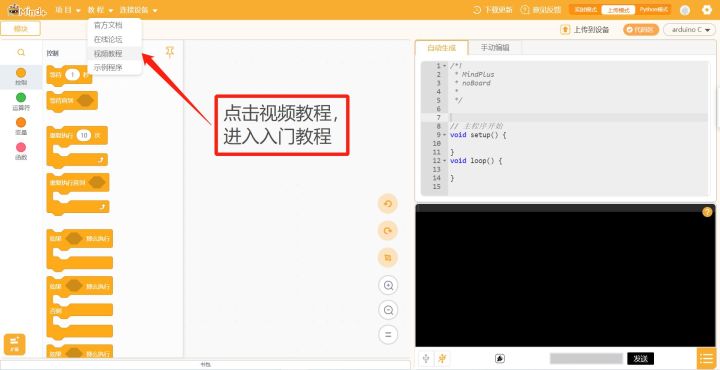Select the pink 函数 category

pyautogui.click(x=21, y=151)
